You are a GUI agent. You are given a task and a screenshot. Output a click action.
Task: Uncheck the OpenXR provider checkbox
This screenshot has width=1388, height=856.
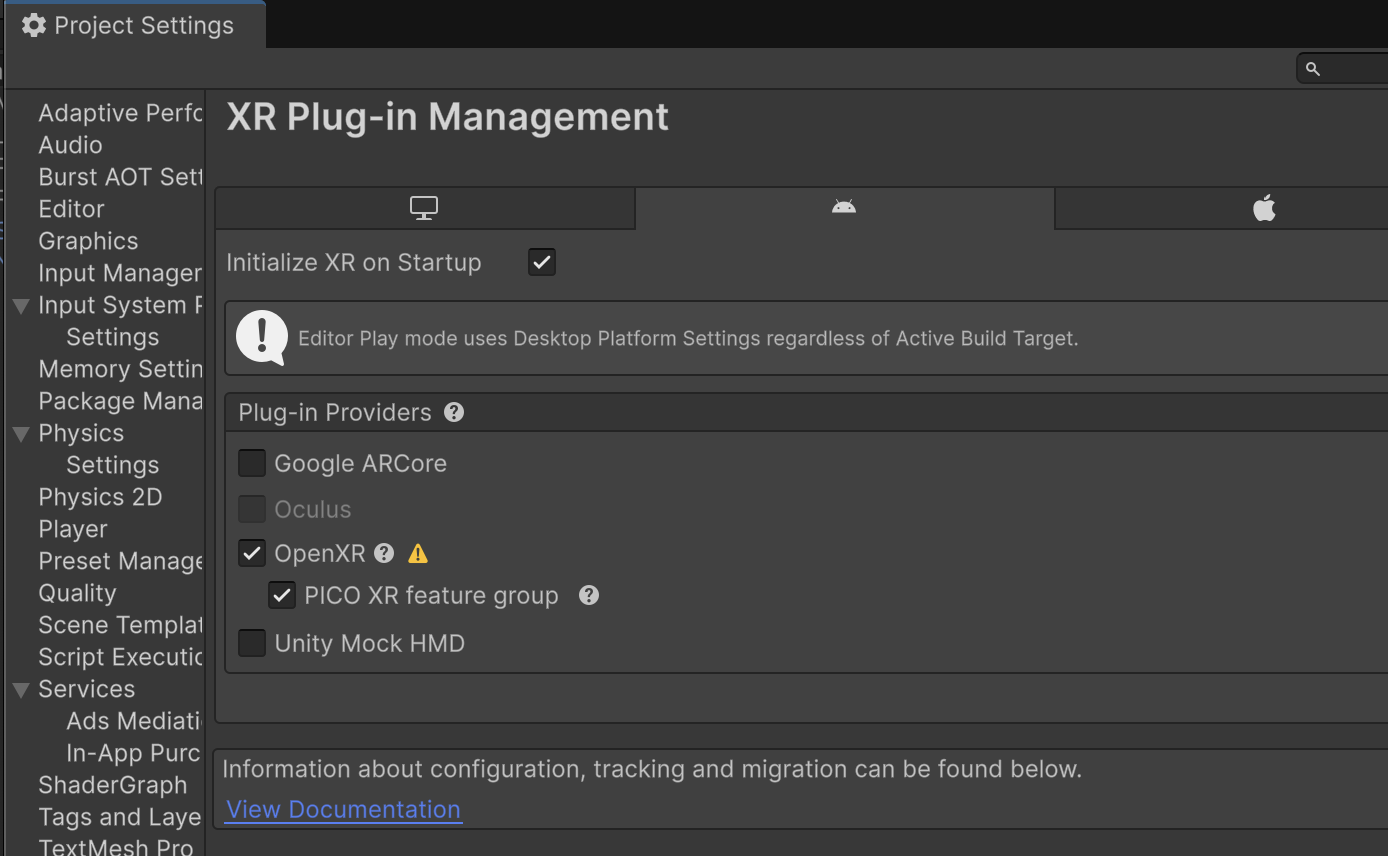pos(252,553)
